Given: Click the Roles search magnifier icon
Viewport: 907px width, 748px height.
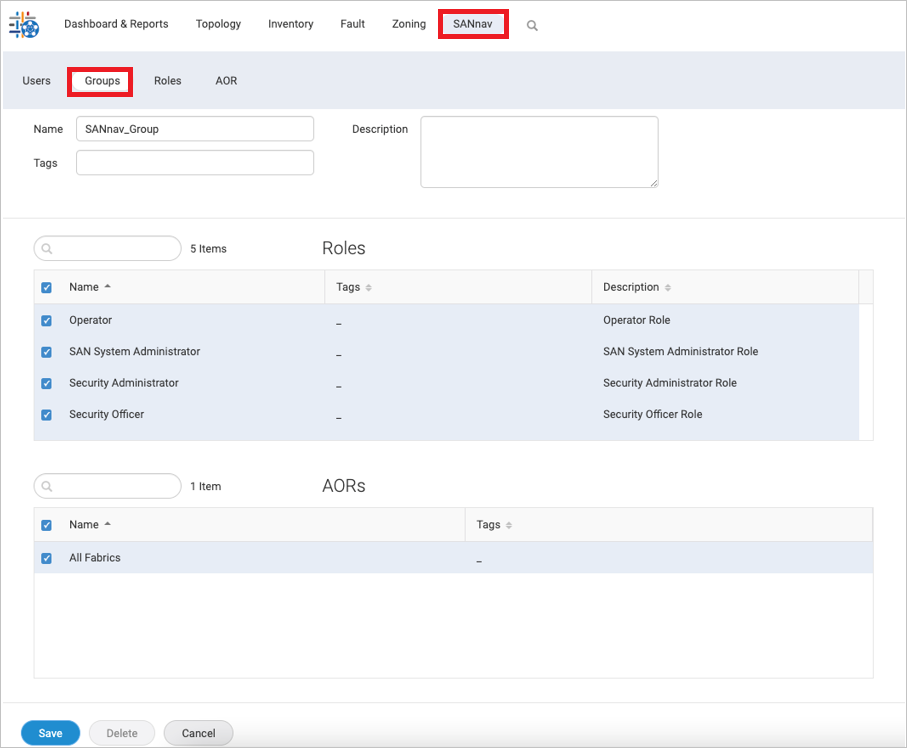Looking at the screenshot, I should click(x=47, y=249).
